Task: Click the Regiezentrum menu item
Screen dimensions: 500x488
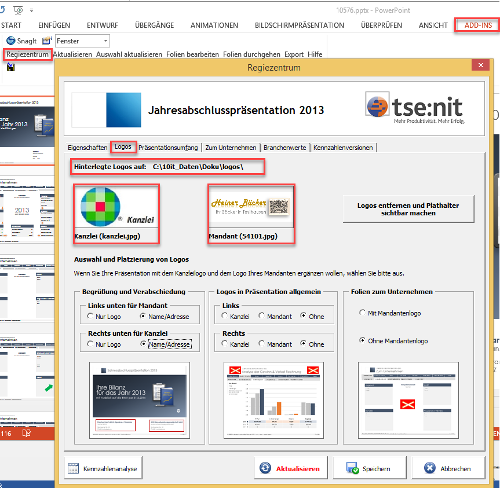Action: click(27, 54)
